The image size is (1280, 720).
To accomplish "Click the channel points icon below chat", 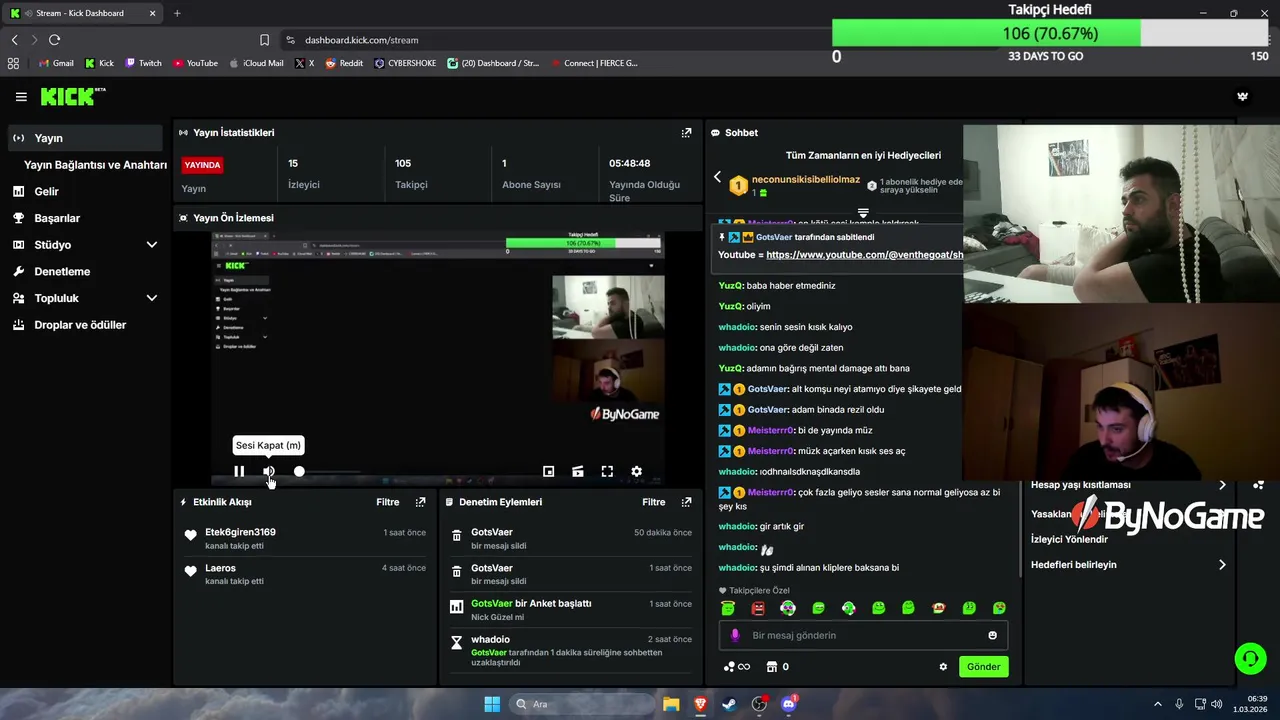I will tap(730, 667).
